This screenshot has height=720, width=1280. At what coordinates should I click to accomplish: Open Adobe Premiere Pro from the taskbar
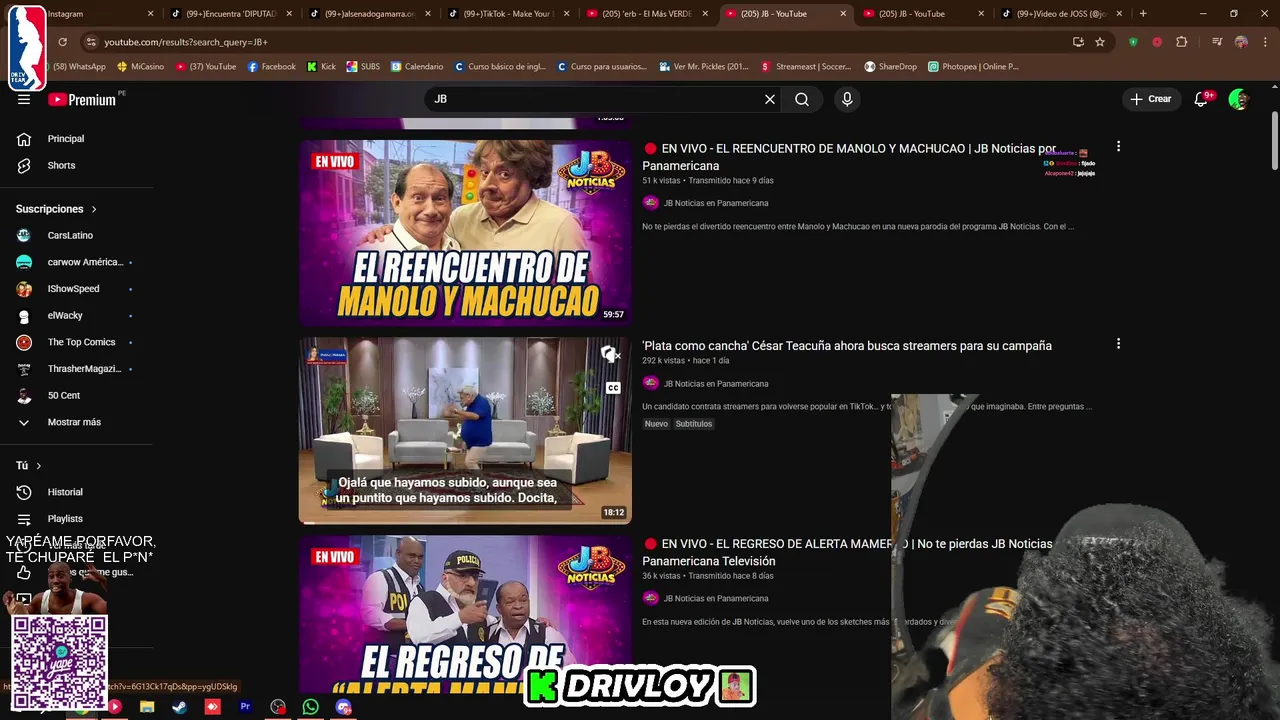tap(245, 707)
